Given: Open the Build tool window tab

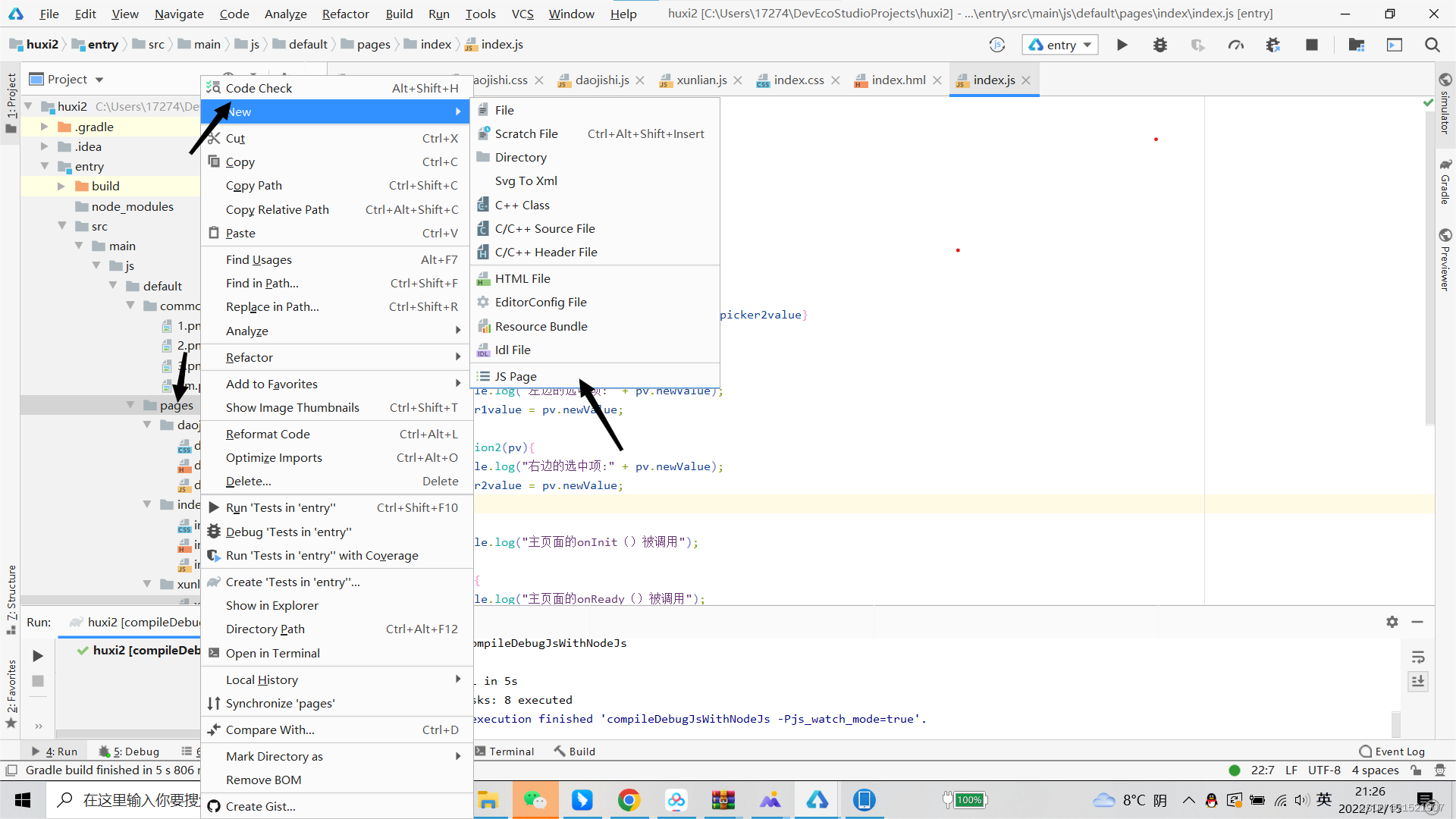Looking at the screenshot, I should 575,752.
